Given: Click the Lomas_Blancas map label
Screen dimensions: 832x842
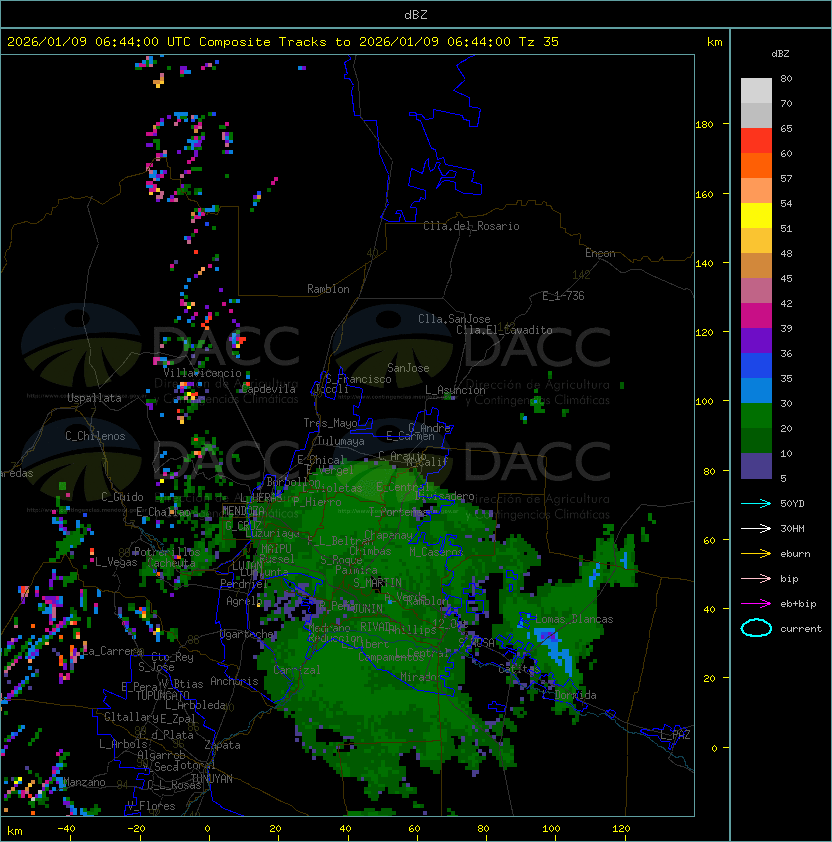Looking at the screenshot, I should pos(574,619).
